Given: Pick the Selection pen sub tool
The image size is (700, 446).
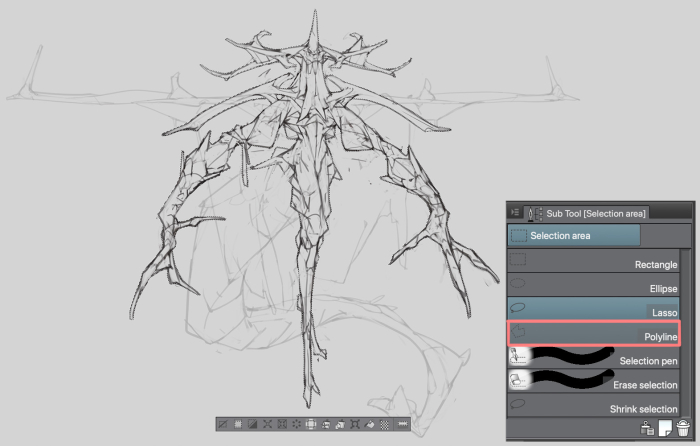Looking at the screenshot, I should pos(590,358).
